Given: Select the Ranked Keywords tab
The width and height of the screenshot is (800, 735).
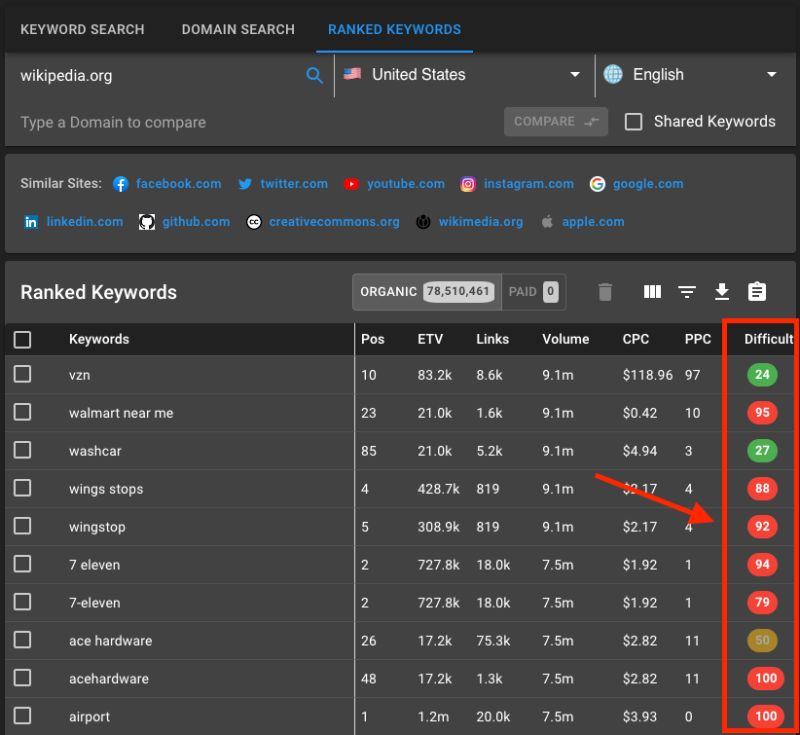Looking at the screenshot, I should (394, 30).
